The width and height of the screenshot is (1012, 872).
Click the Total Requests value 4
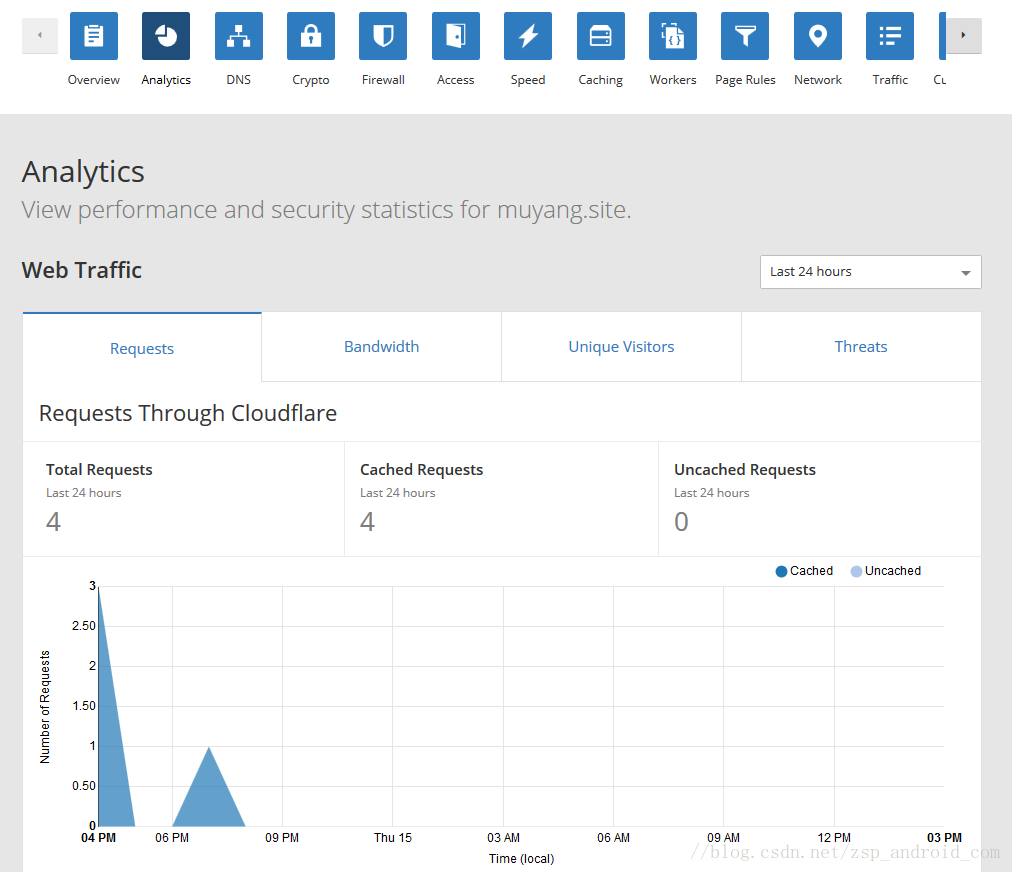(x=54, y=522)
